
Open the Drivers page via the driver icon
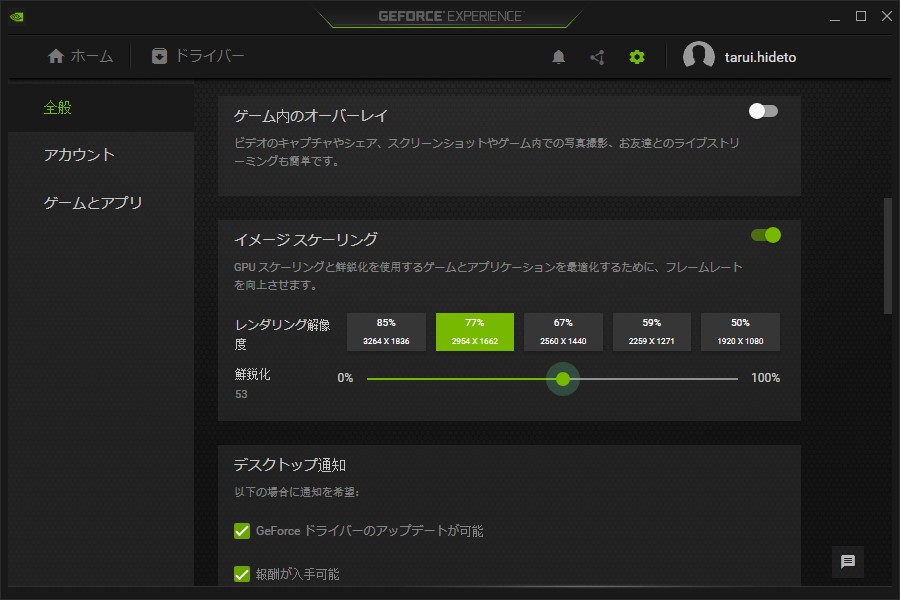(160, 57)
